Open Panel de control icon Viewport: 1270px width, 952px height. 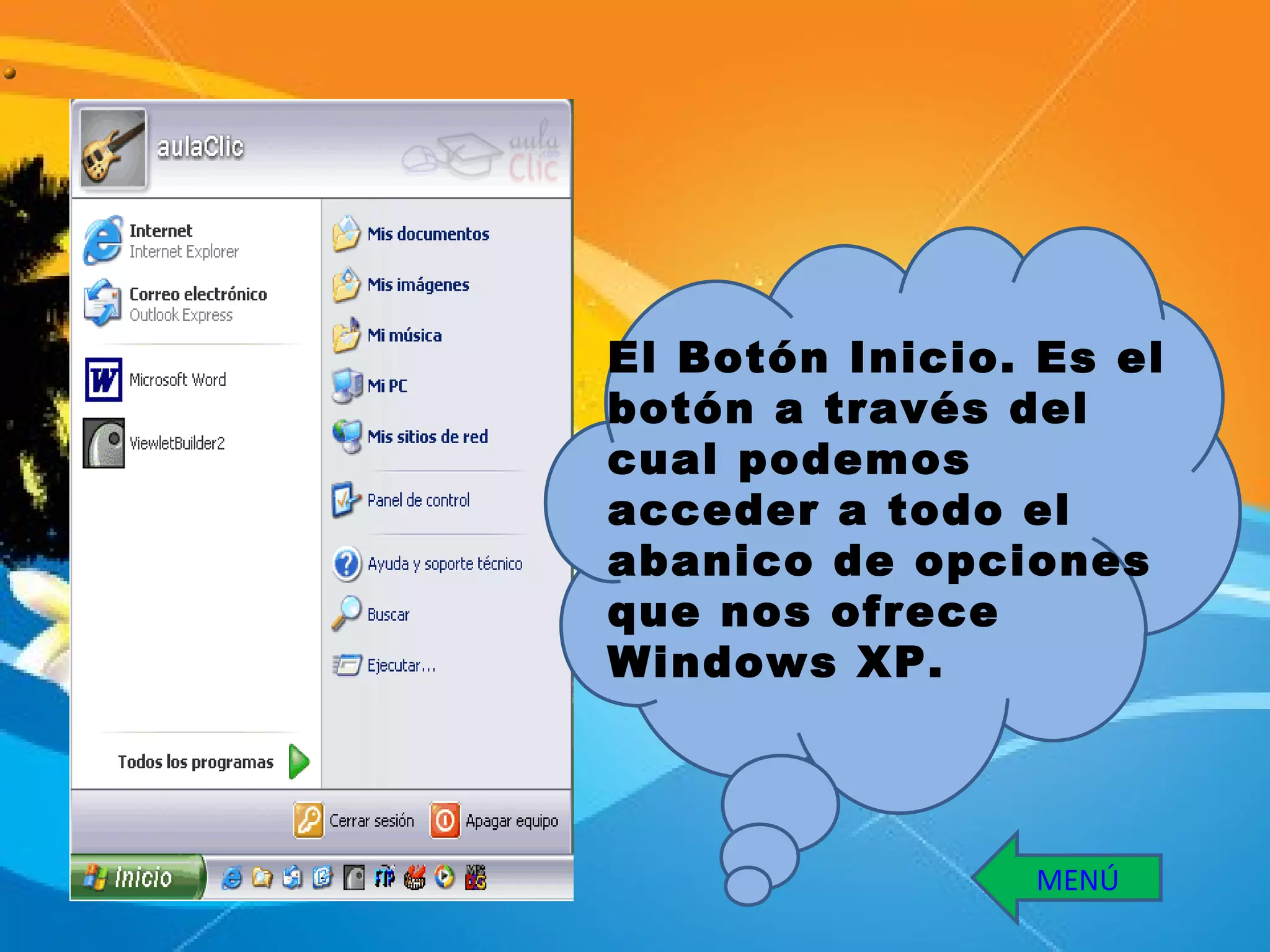[346, 500]
